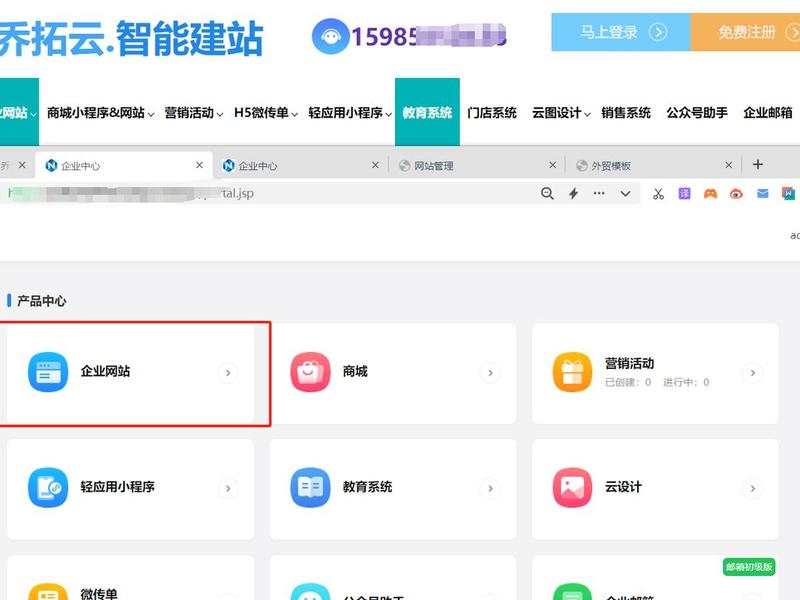Open 商城小程序&网站 dropdown menu

(101, 113)
